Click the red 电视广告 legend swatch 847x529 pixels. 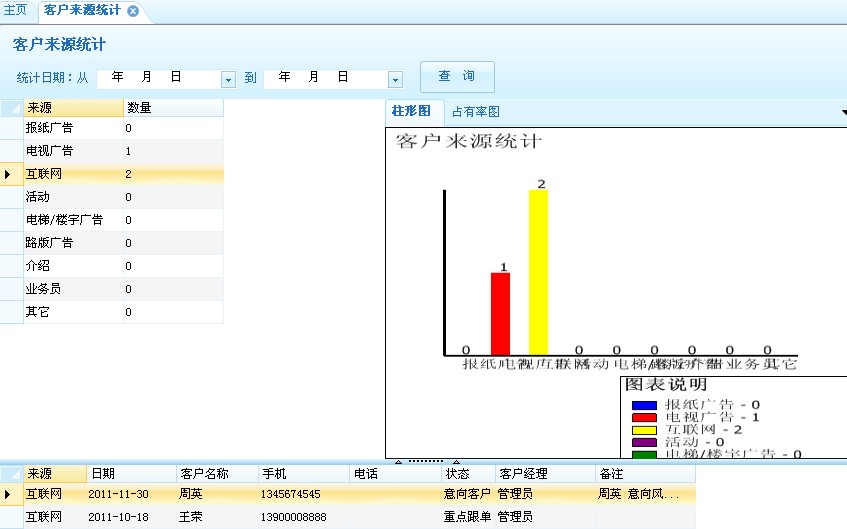[643, 417]
